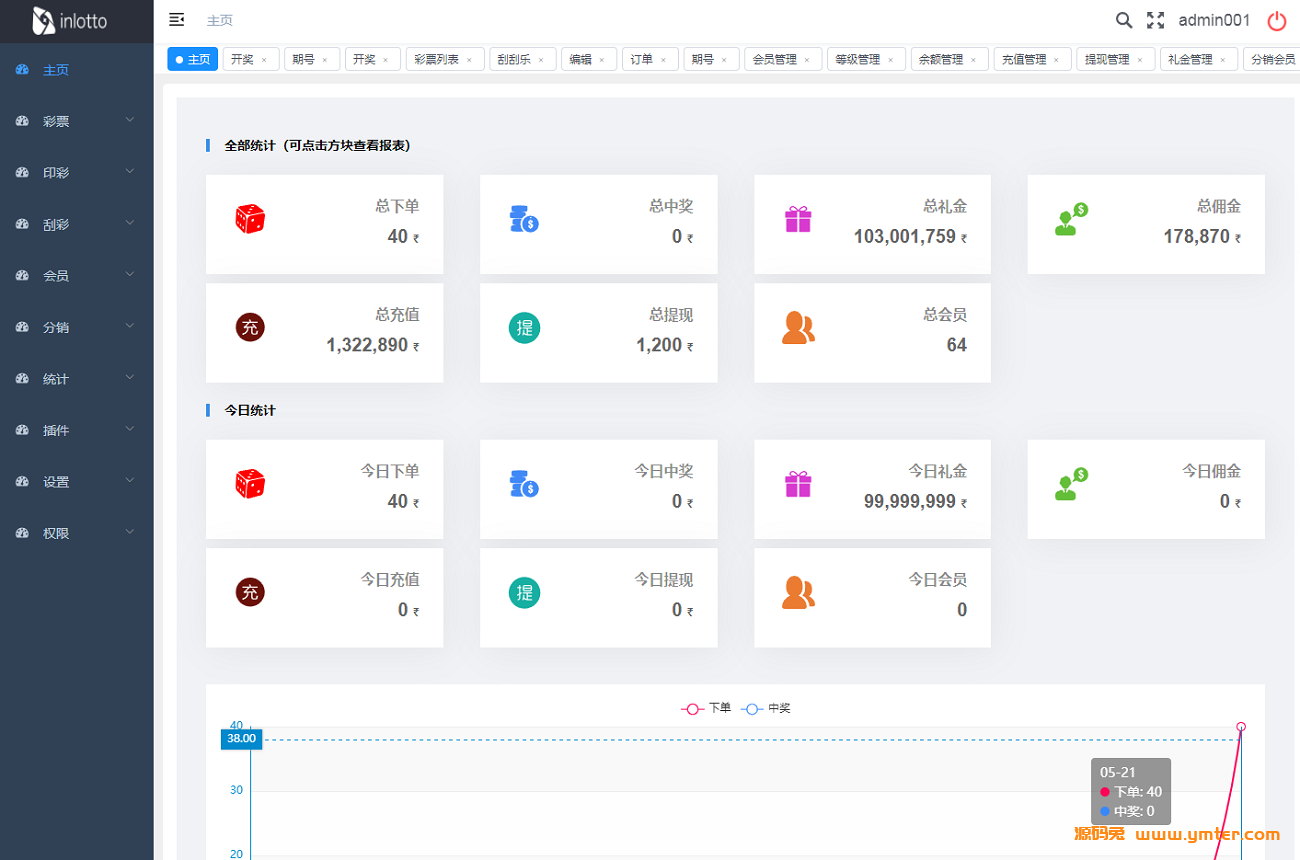Click the 总提现 value 1,200

659,345
